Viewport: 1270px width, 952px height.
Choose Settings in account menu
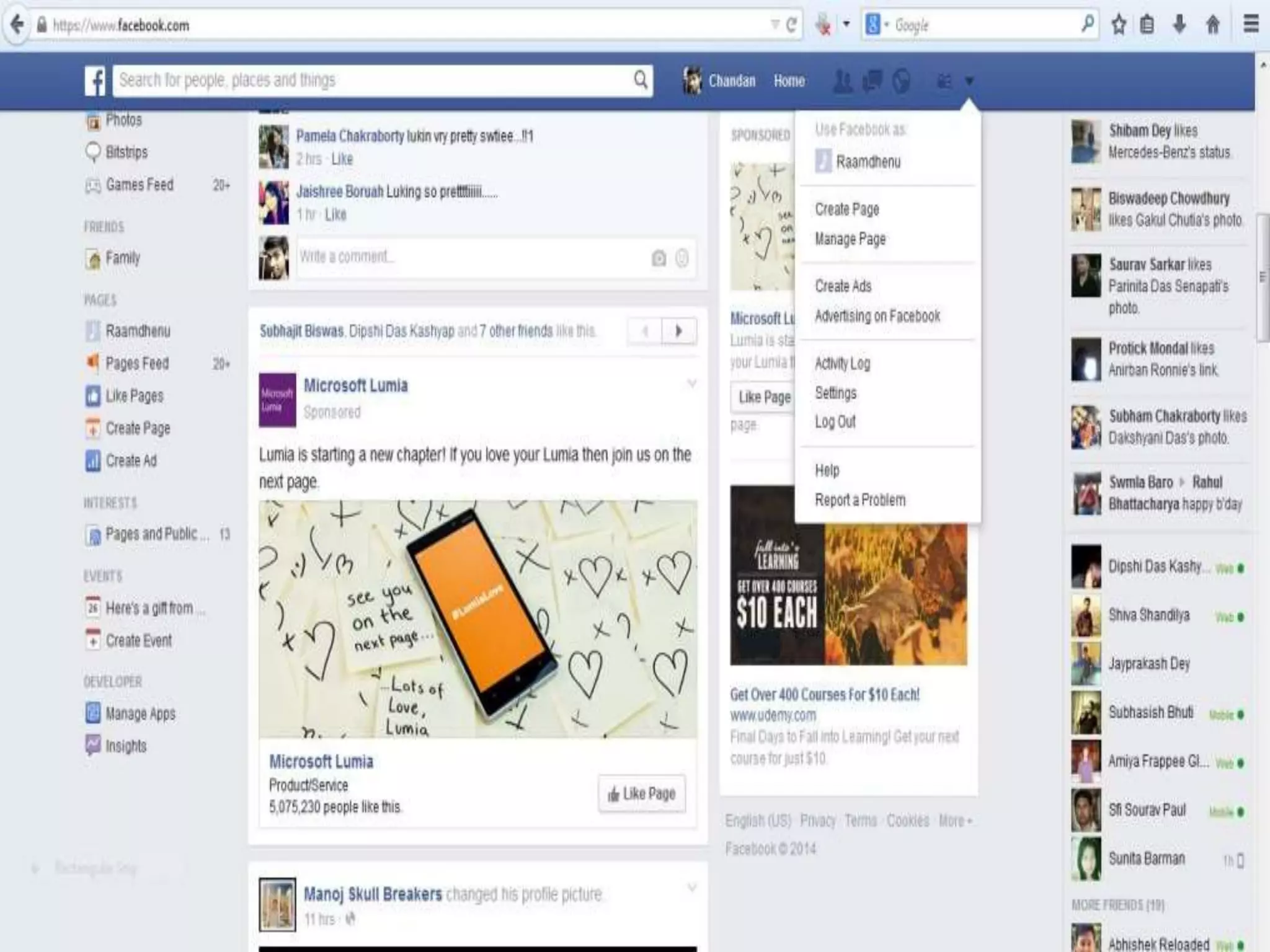[835, 393]
